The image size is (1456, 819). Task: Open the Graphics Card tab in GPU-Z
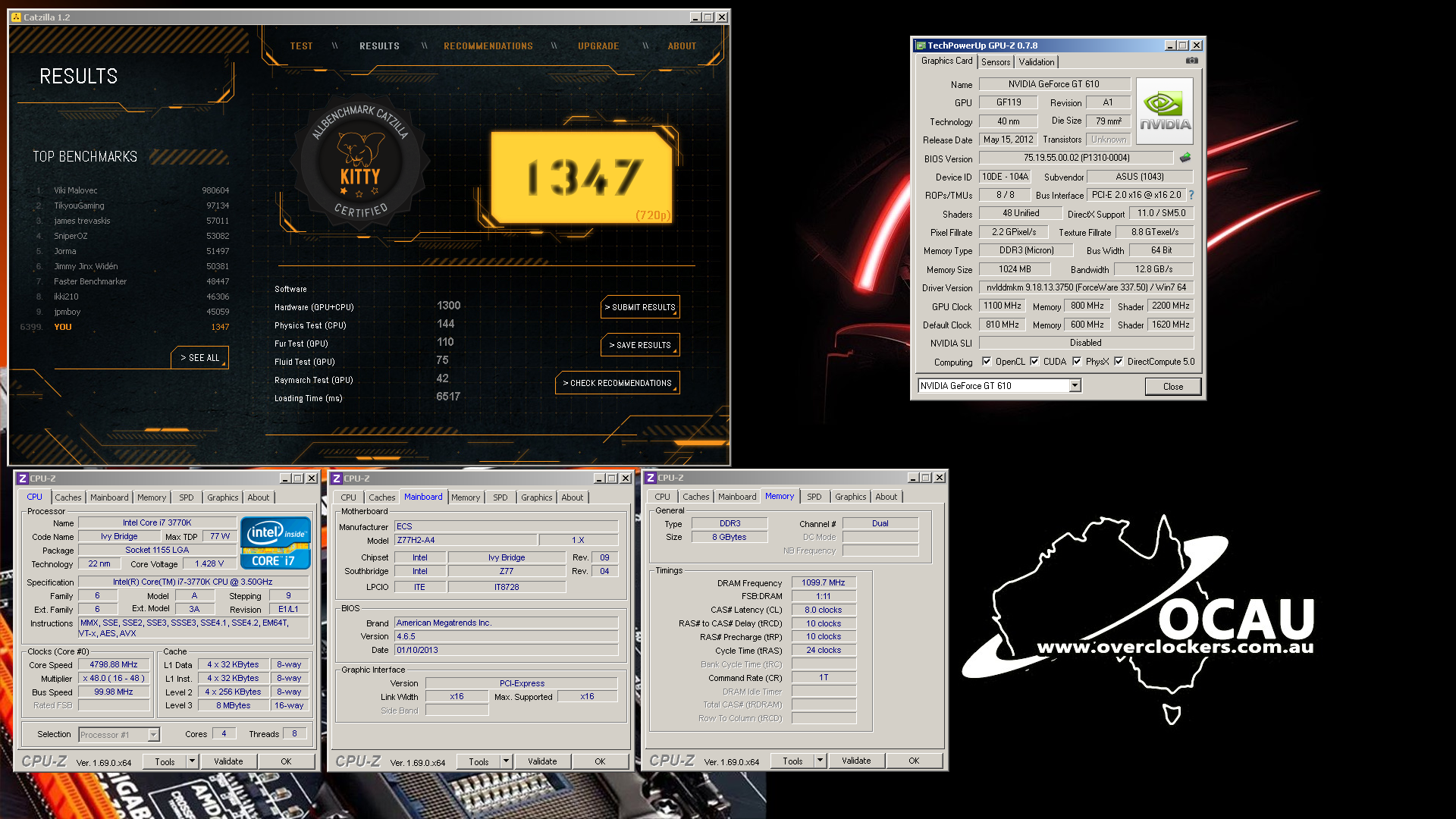[946, 61]
